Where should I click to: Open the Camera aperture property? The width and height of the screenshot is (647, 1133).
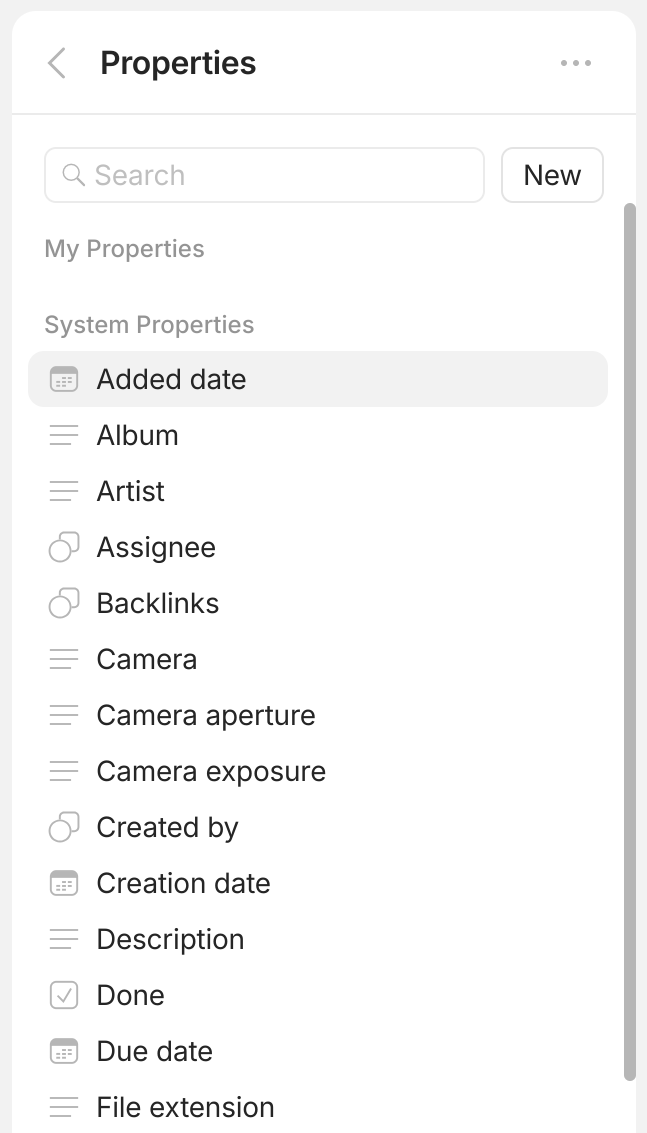[x=206, y=716]
